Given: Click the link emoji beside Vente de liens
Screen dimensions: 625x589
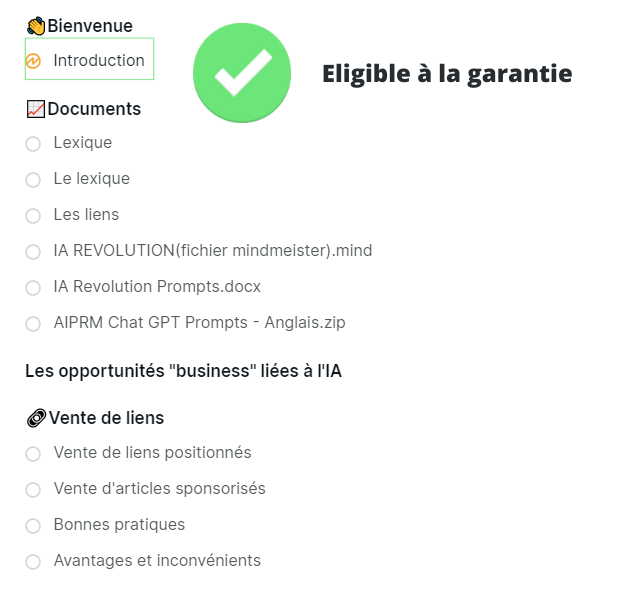Looking at the screenshot, I should [x=36, y=418].
